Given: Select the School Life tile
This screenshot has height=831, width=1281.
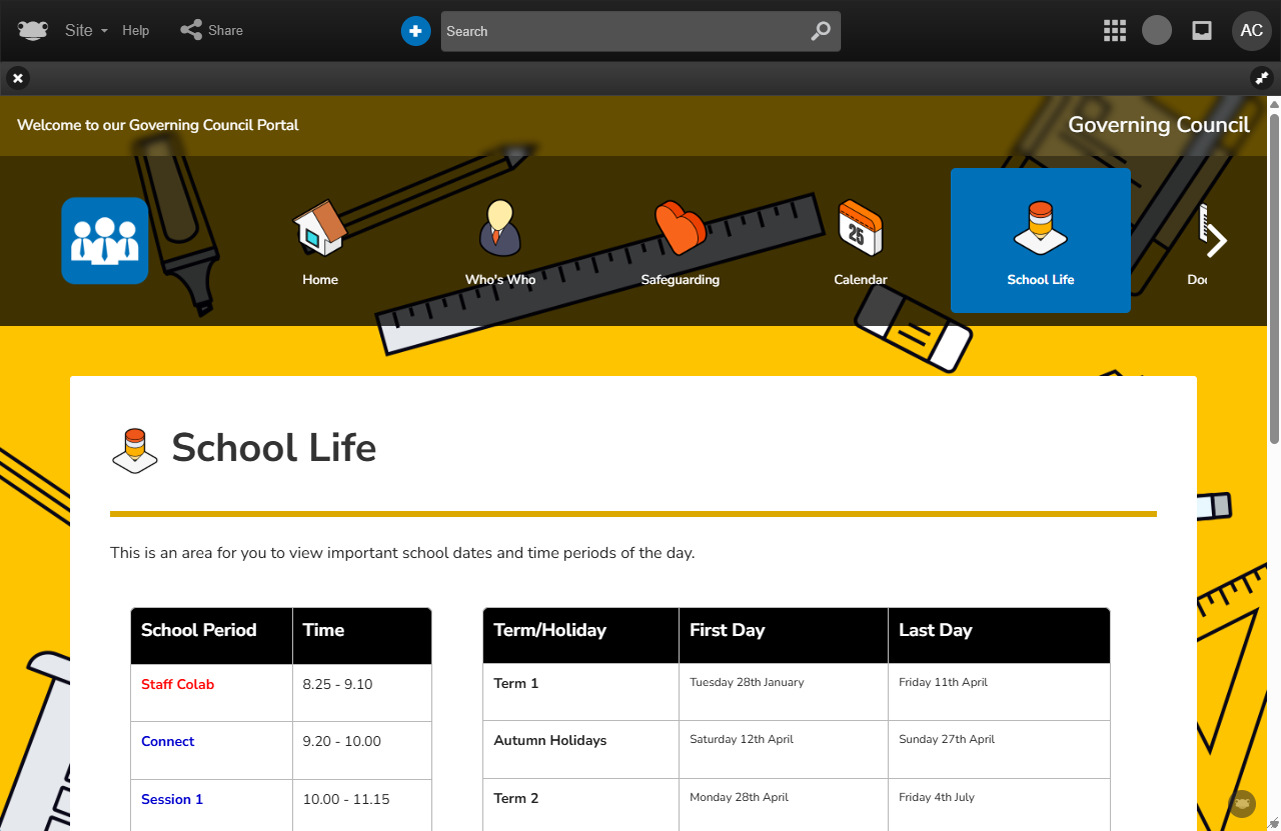Looking at the screenshot, I should tap(1040, 240).
